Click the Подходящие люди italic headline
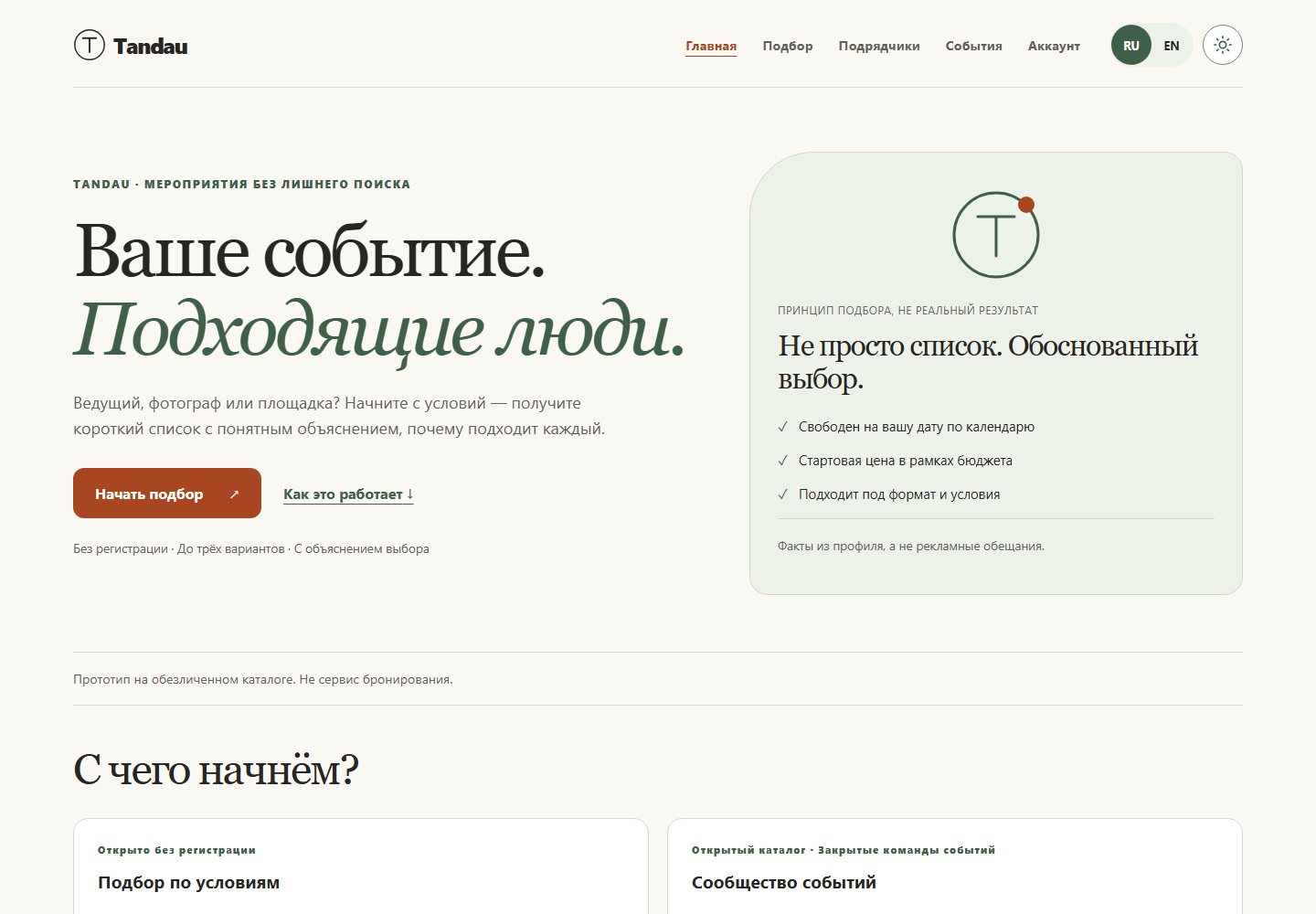This screenshot has height=914, width=1316. coord(378,331)
